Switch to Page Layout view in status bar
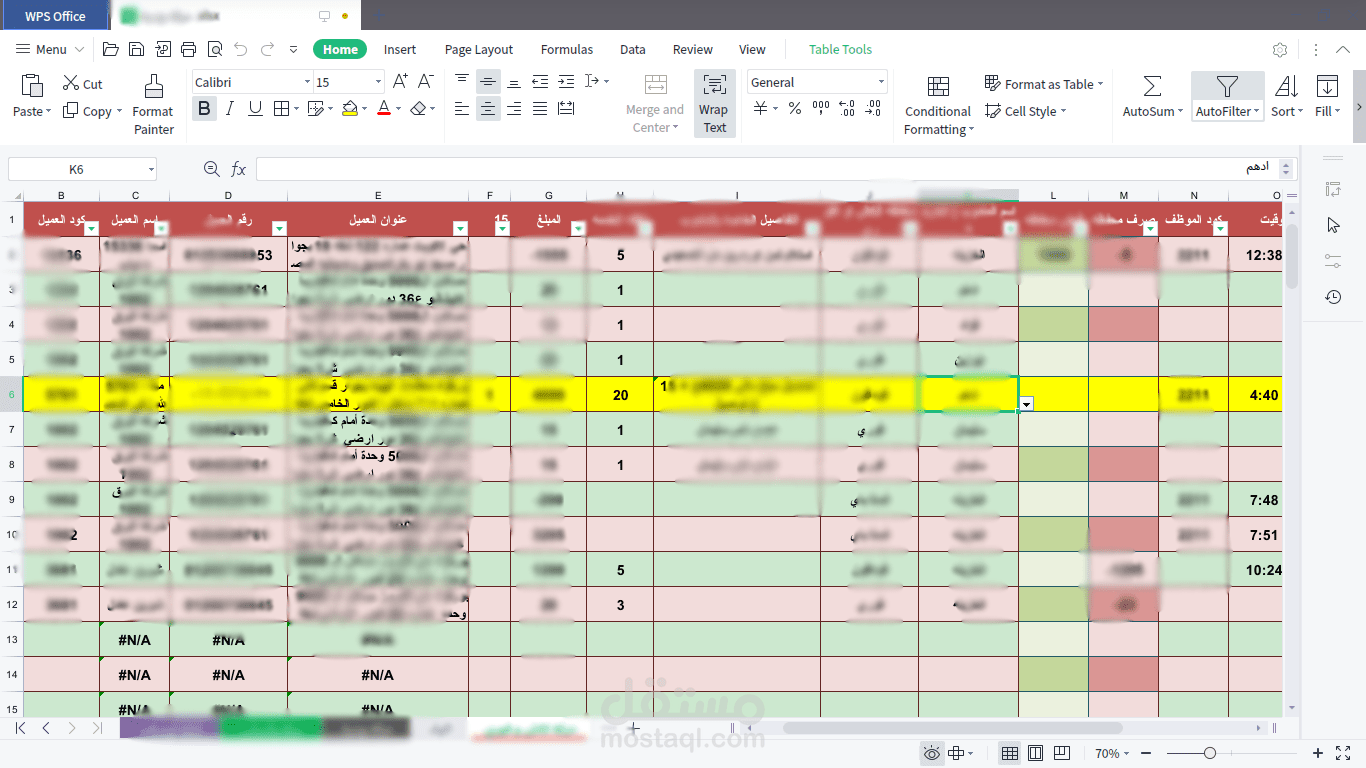This screenshot has width=1366, height=768. pos(1036,753)
